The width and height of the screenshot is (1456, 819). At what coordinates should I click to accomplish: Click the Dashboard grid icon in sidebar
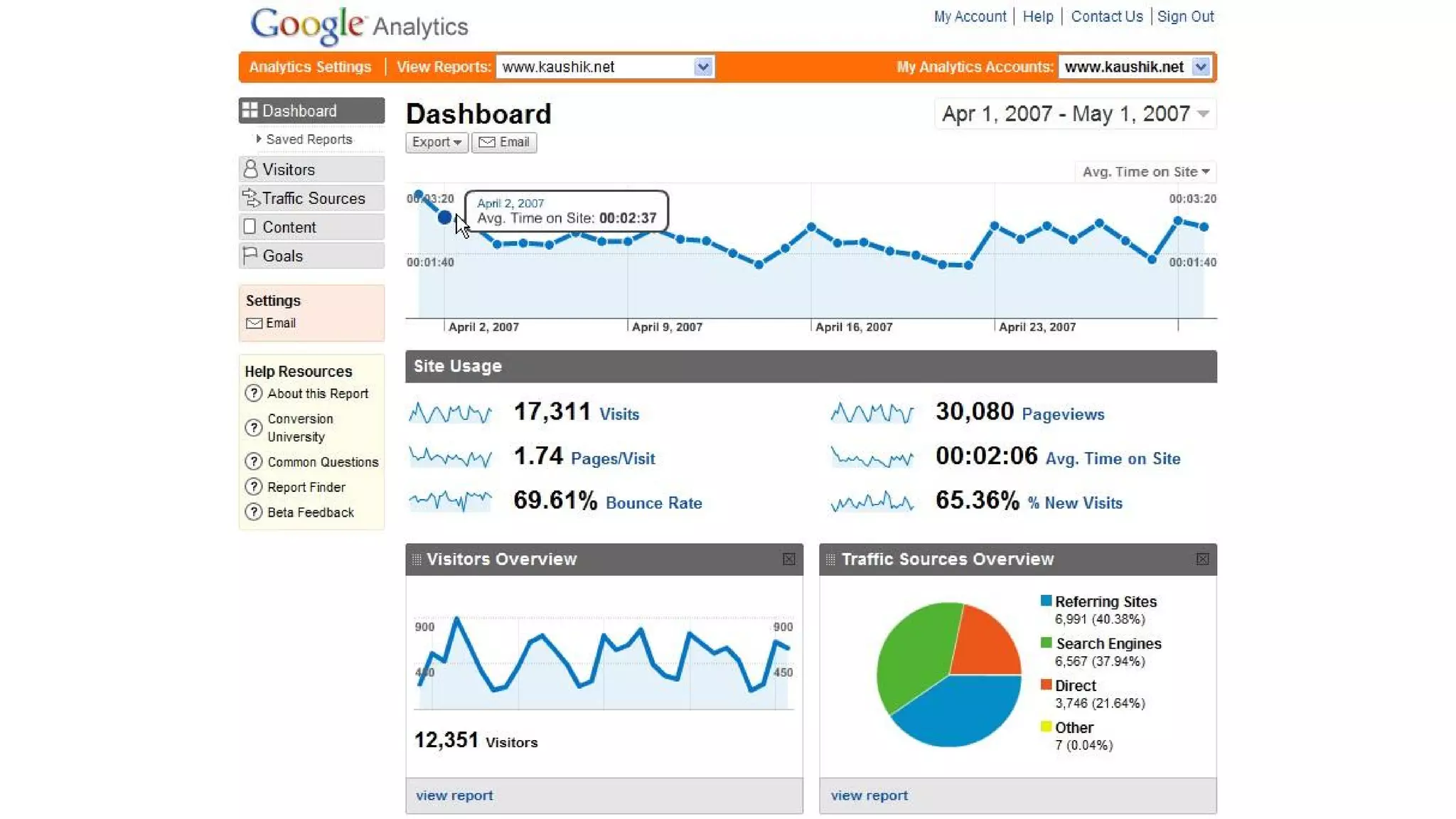coord(250,110)
